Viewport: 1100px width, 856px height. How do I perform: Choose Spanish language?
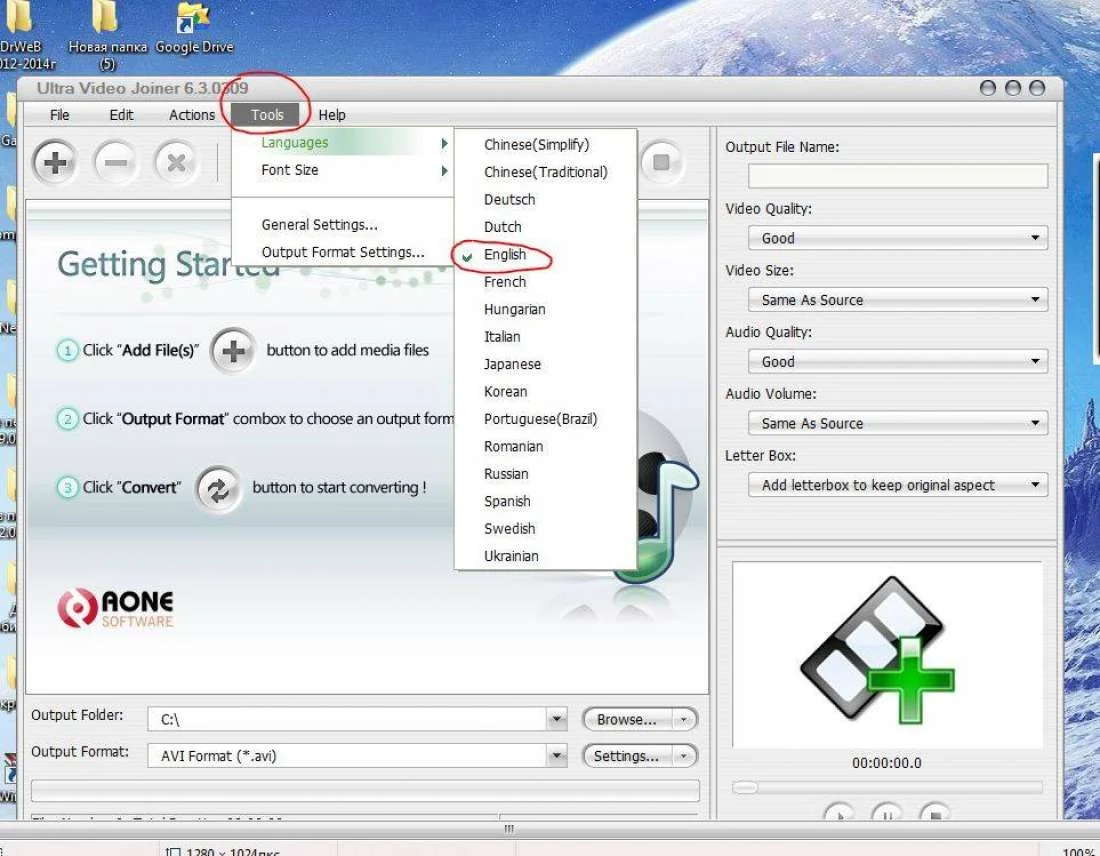click(546, 501)
